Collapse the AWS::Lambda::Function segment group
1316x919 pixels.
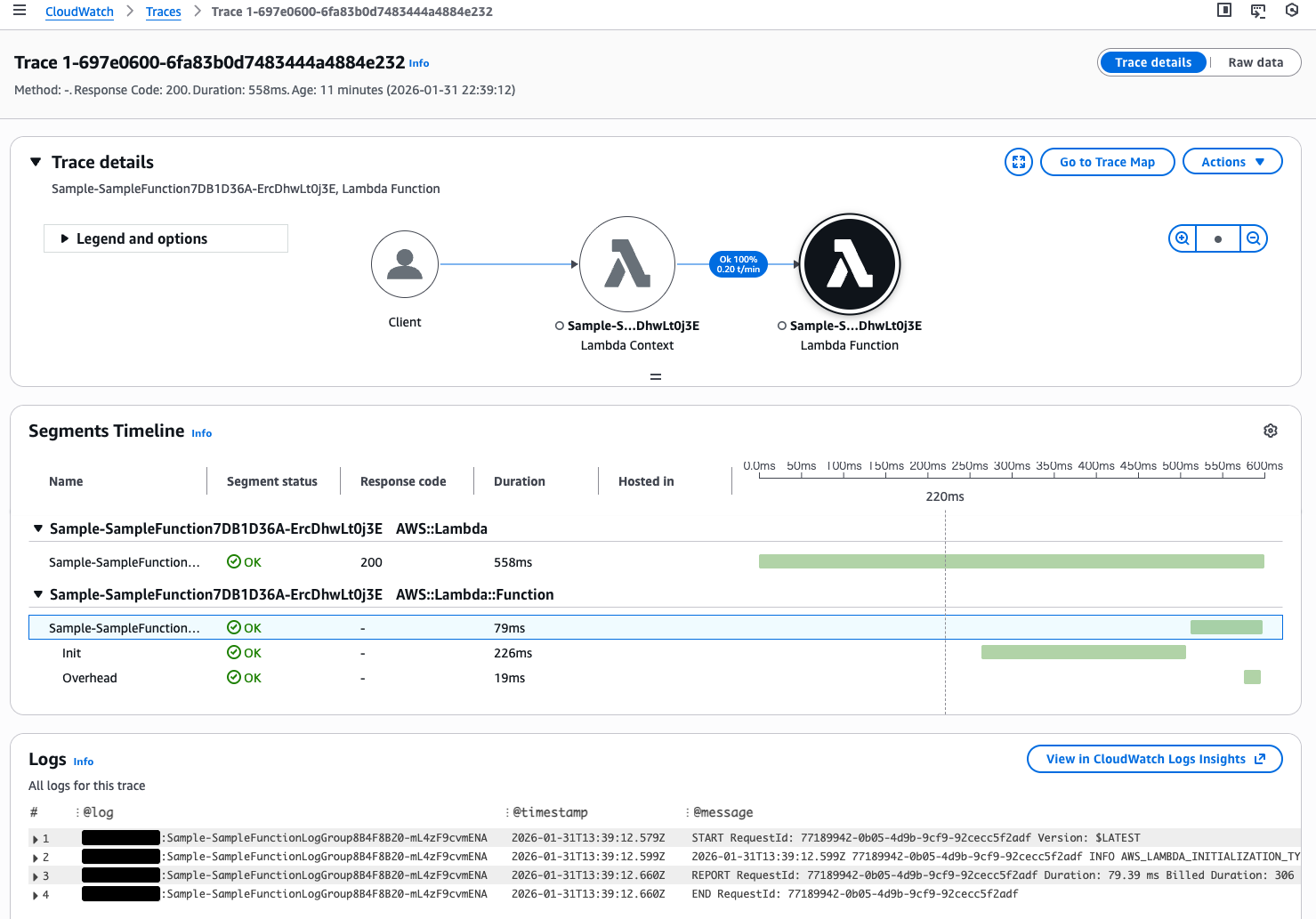tap(38, 594)
